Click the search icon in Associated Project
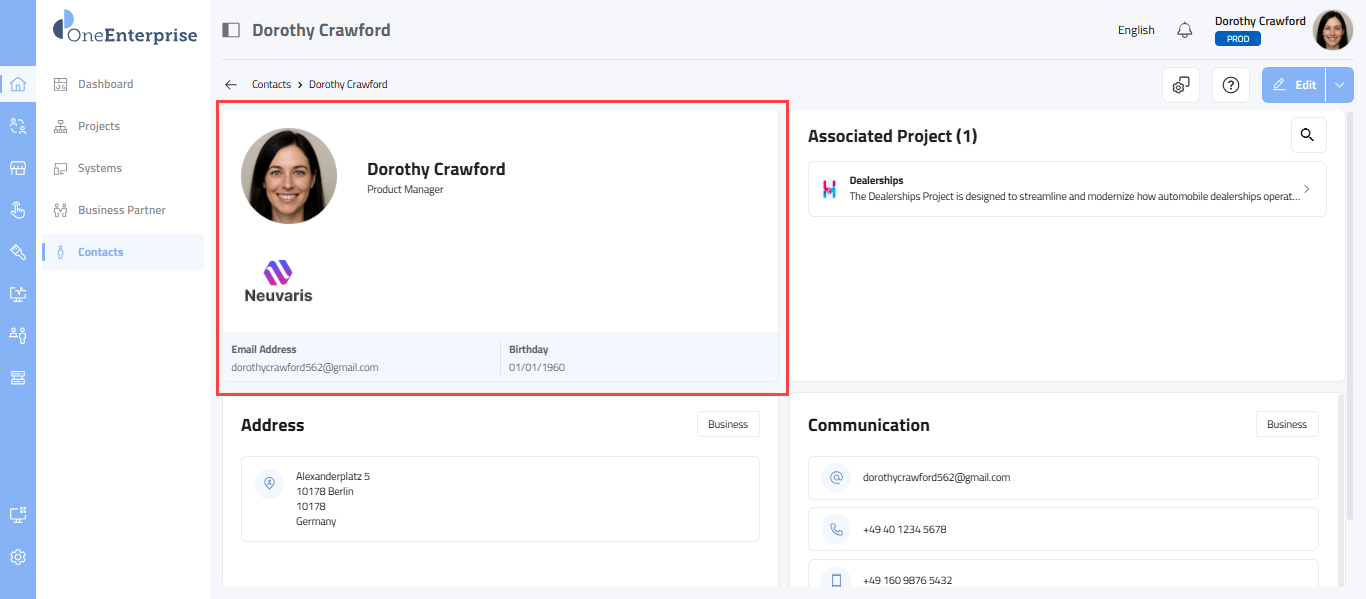The width and height of the screenshot is (1366, 599). [x=1308, y=135]
